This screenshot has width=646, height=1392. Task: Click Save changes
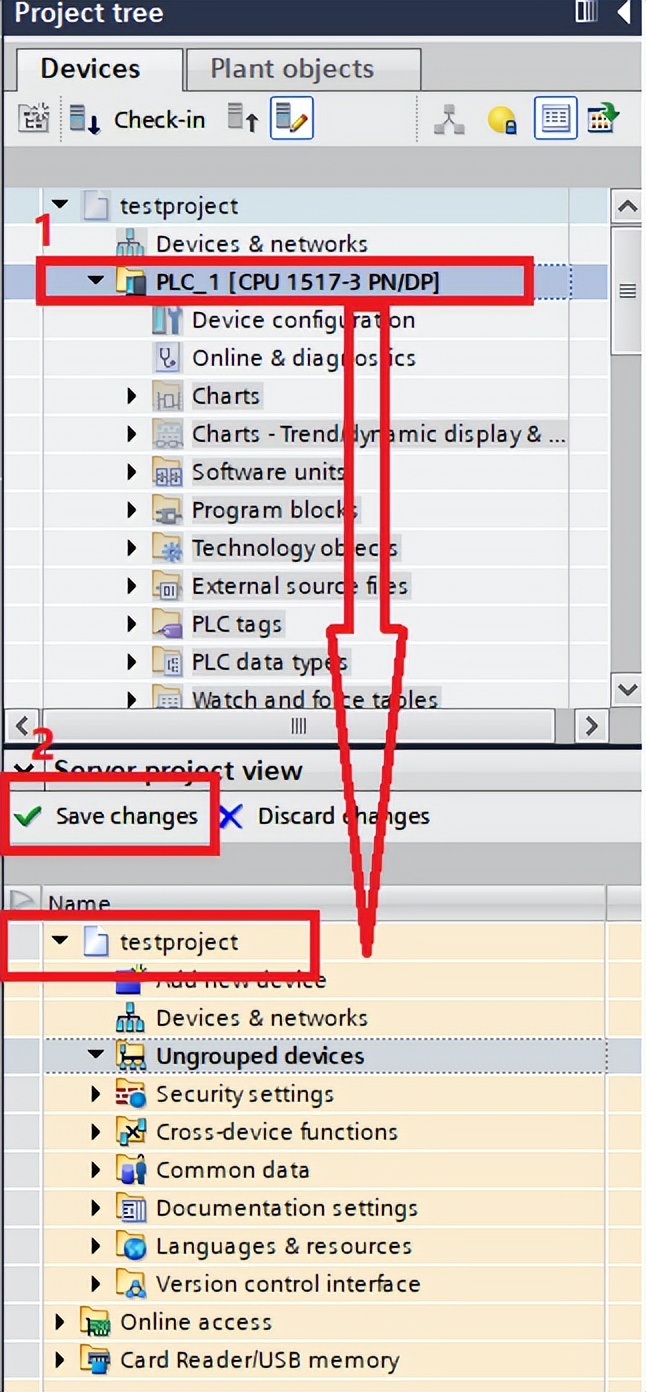108,816
